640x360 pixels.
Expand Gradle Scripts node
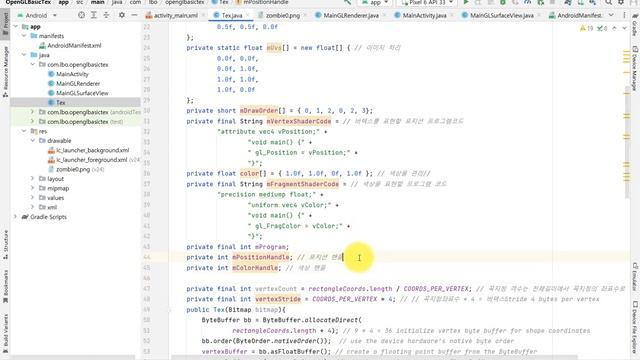[x=16, y=217]
